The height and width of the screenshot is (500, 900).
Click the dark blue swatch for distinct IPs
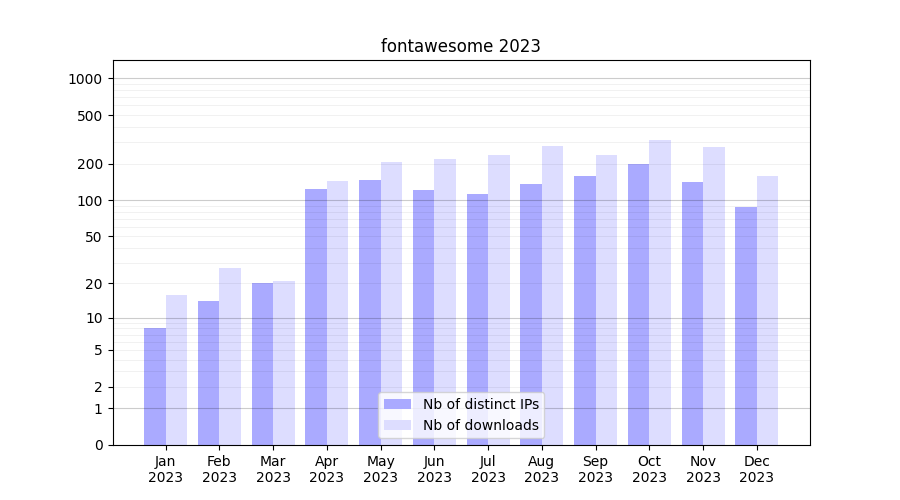397,404
